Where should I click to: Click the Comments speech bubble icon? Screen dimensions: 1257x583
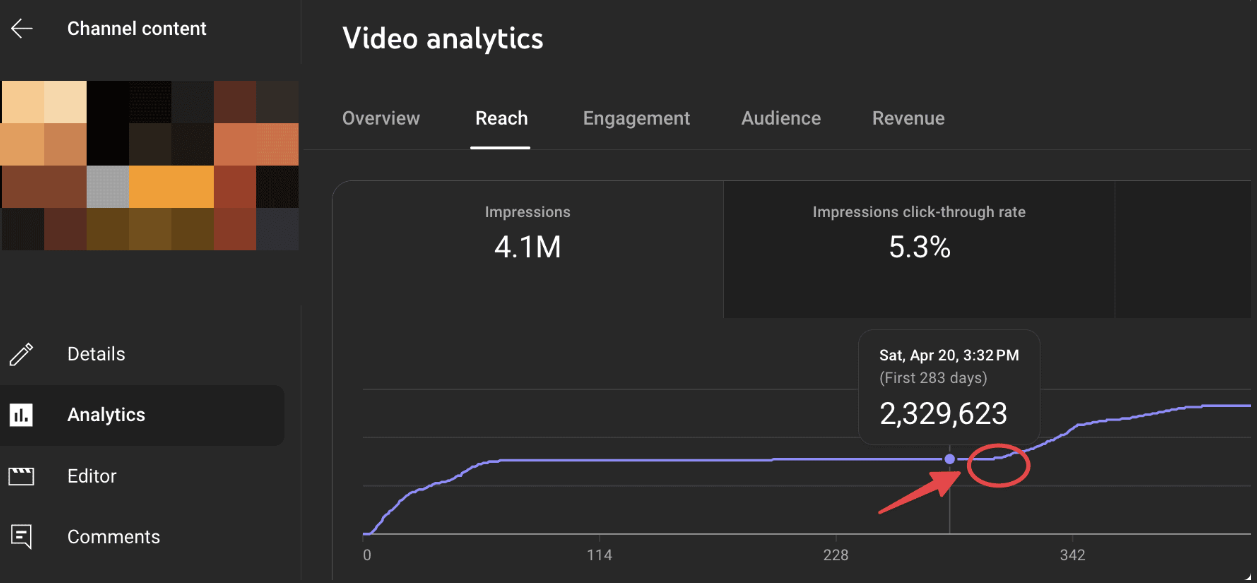coord(21,537)
